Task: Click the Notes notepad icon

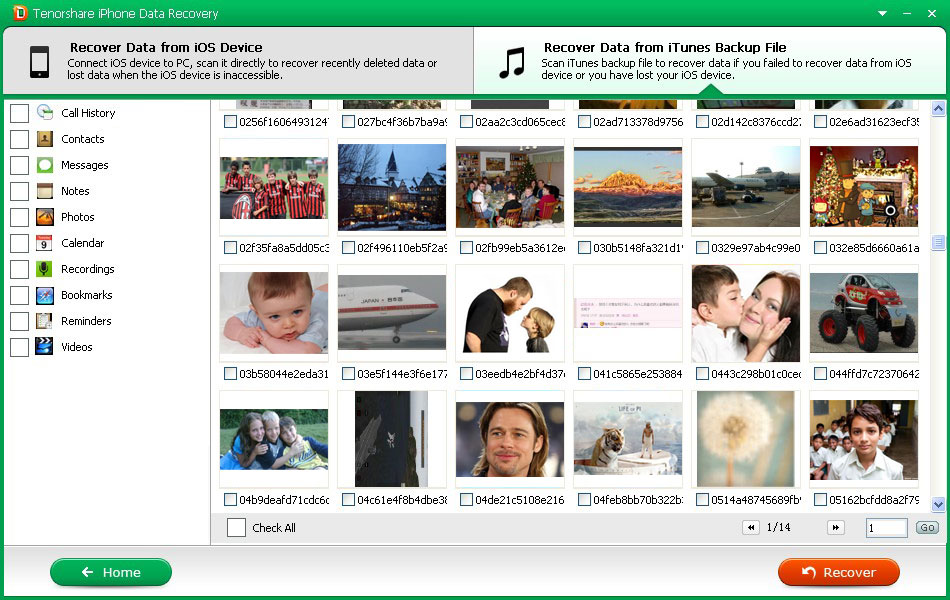Action: pyautogui.click(x=44, y=191)
